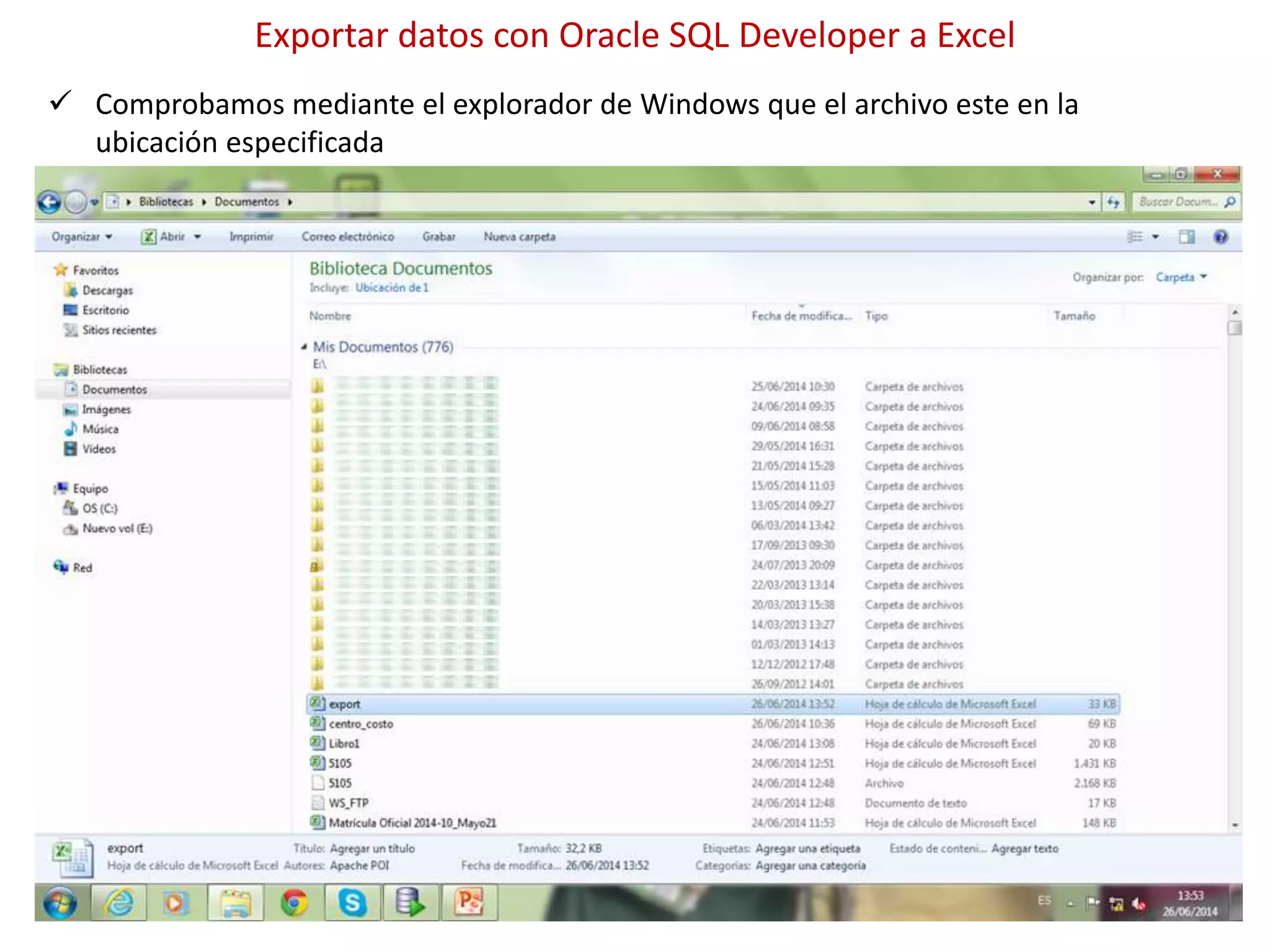
Task: Click the refresh address bar button
Action: [1114, 202]
